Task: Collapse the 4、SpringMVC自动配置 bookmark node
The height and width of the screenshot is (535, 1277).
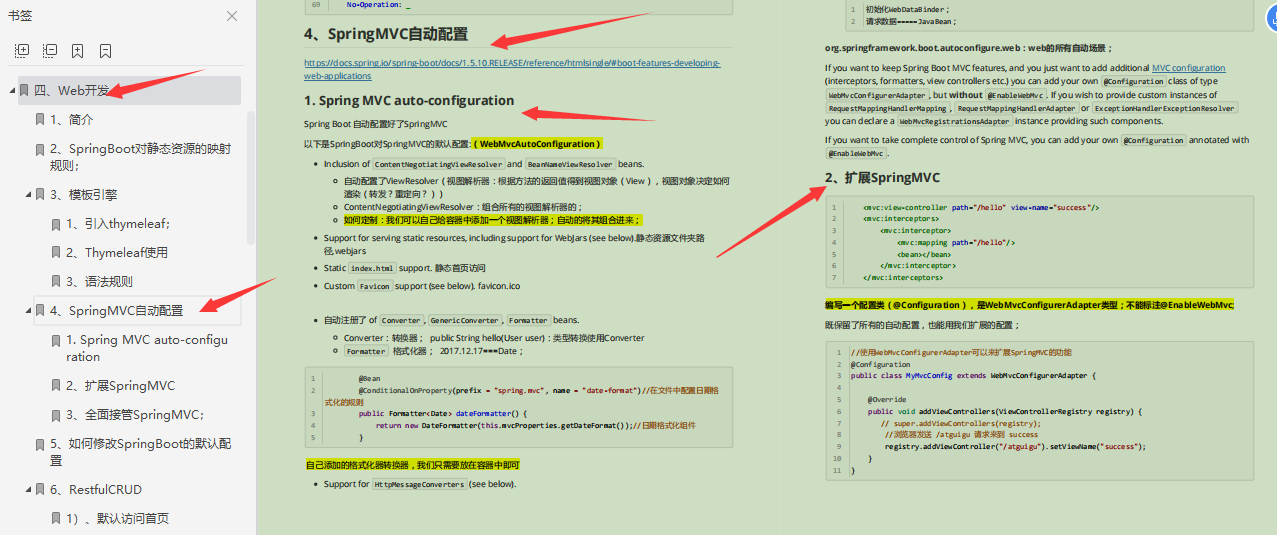Action: [27, 311]
